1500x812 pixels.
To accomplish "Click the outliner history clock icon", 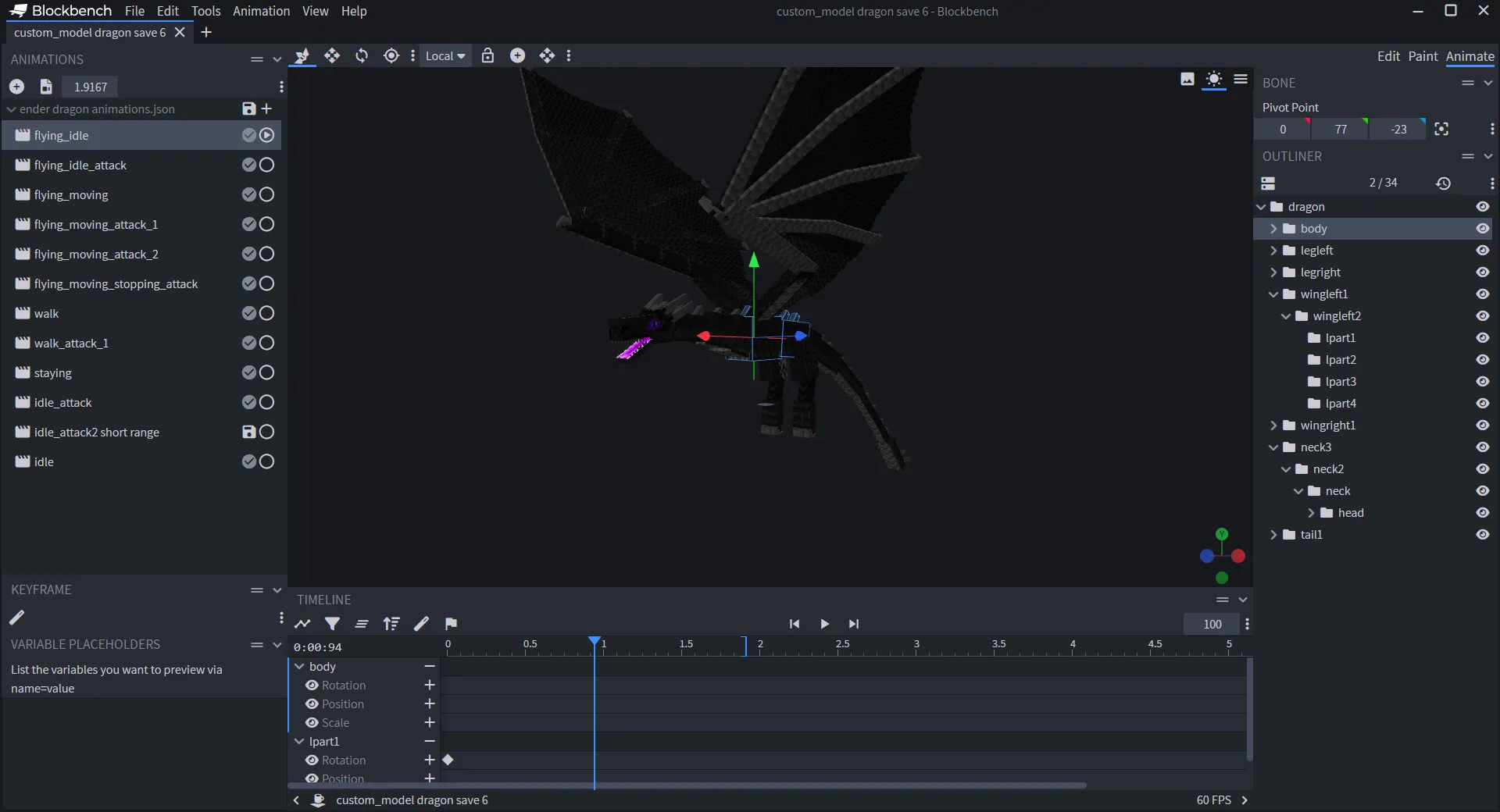I will (1443, 183).
